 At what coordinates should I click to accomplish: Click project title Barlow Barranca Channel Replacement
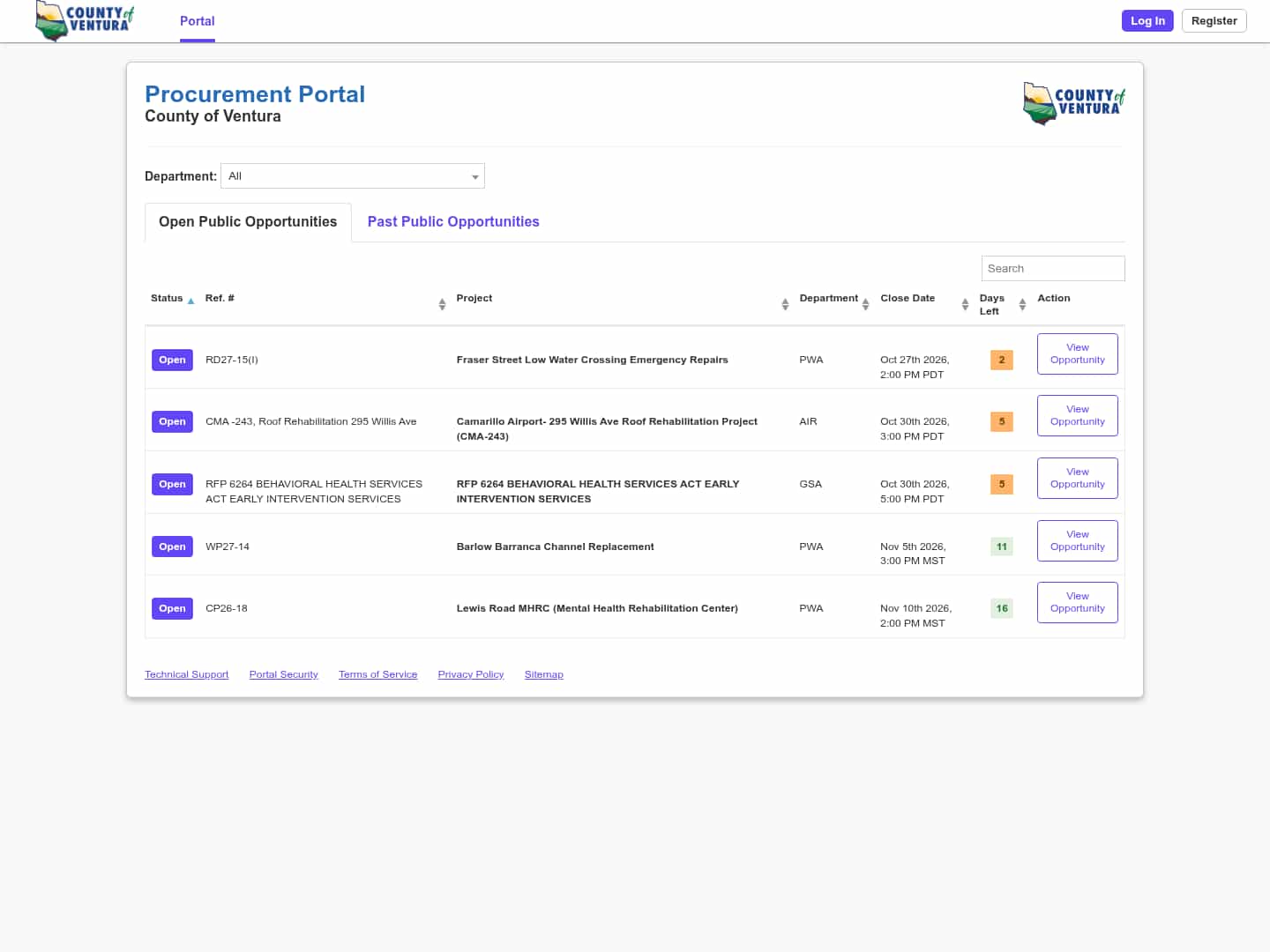[555, 547]
